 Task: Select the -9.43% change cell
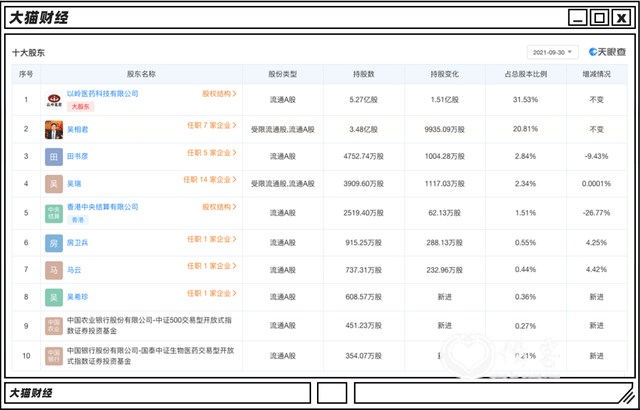click(x=596, y=156)
